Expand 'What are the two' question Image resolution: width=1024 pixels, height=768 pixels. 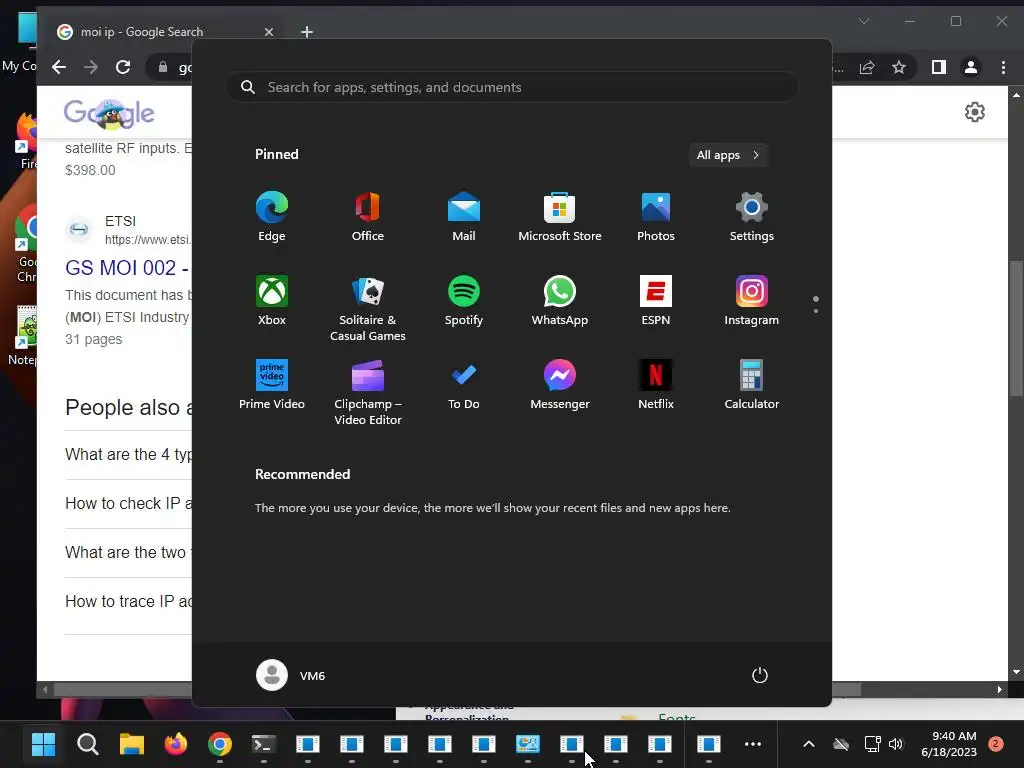pos(128,552)
